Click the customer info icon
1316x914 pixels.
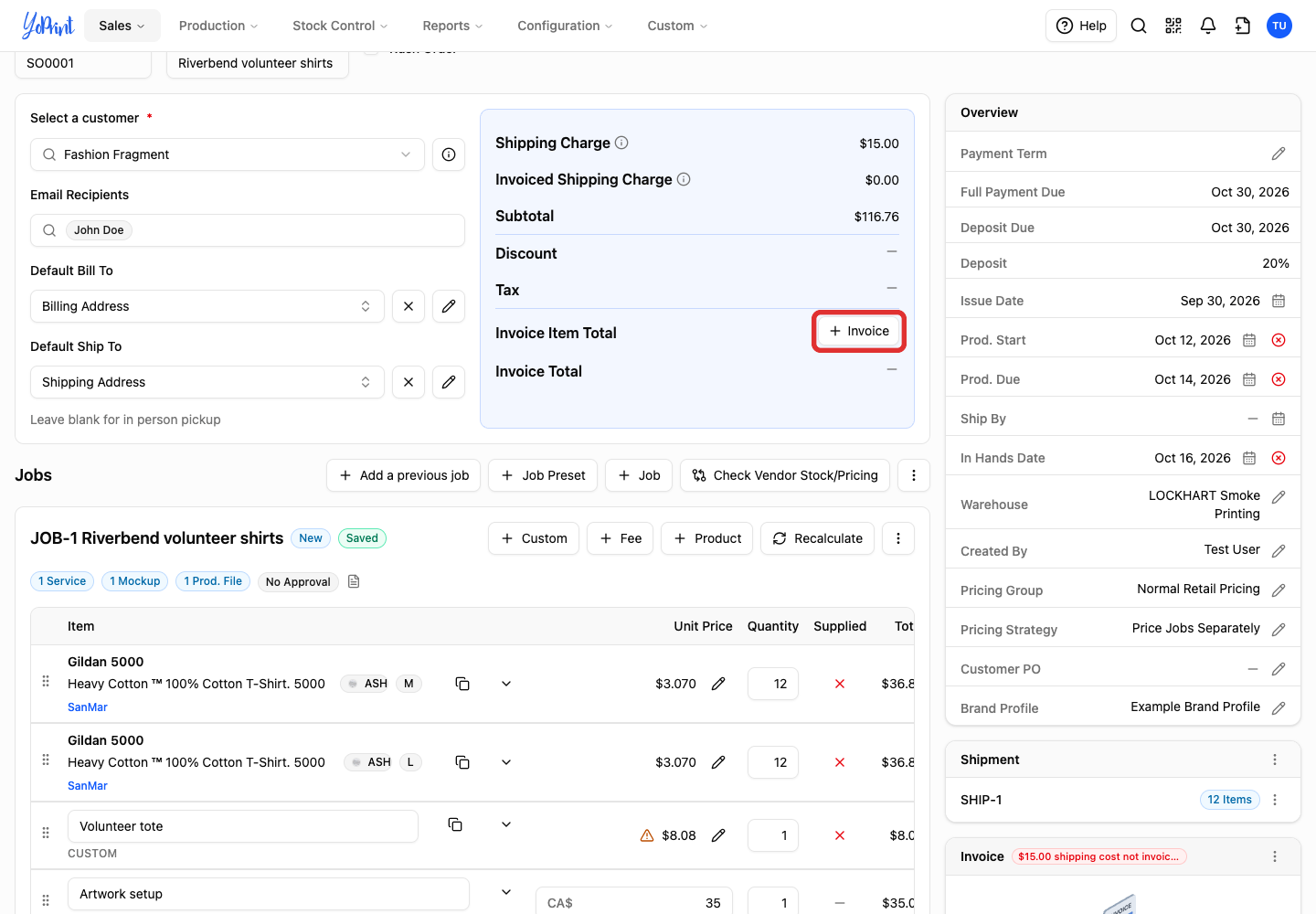tap(449, 154)
